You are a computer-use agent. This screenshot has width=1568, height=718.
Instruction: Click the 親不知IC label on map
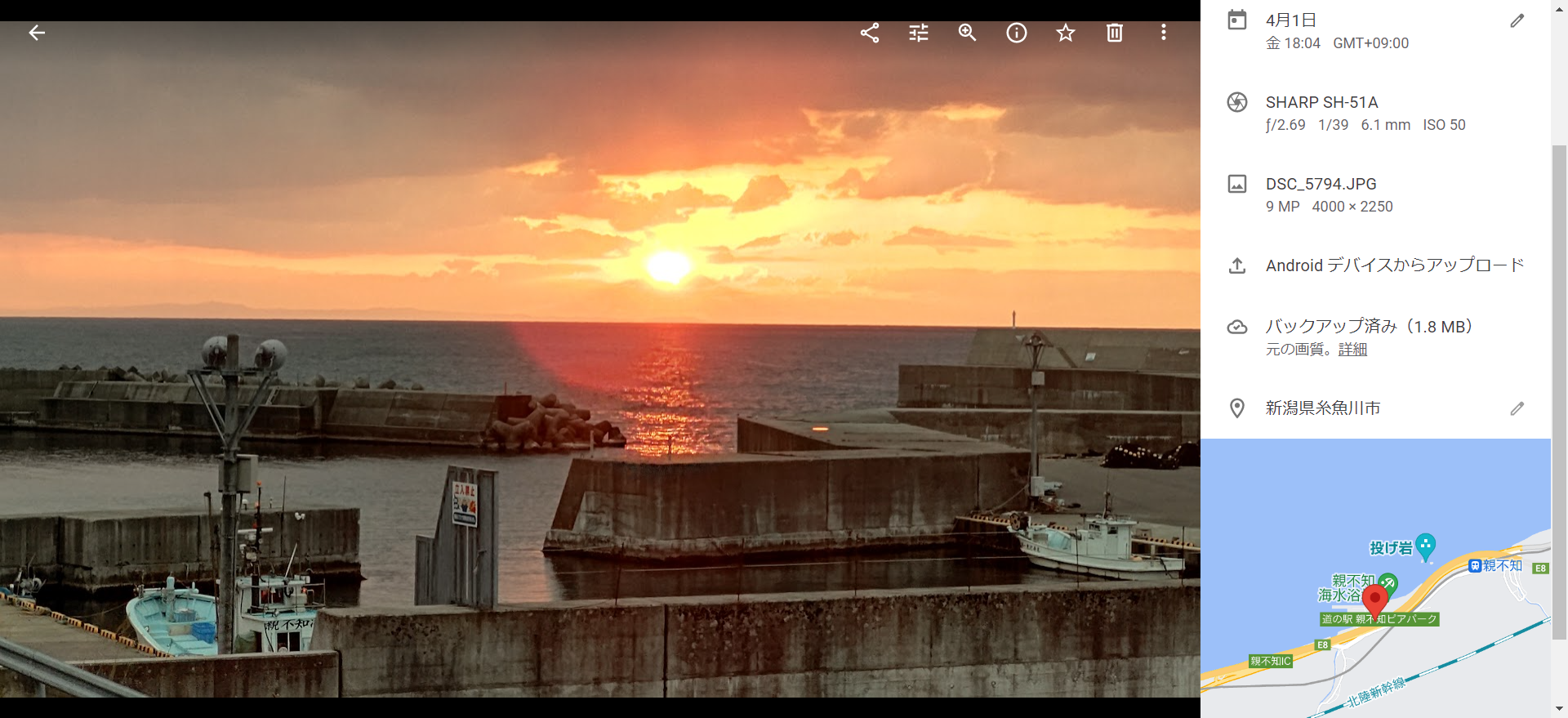point(1271,661)
